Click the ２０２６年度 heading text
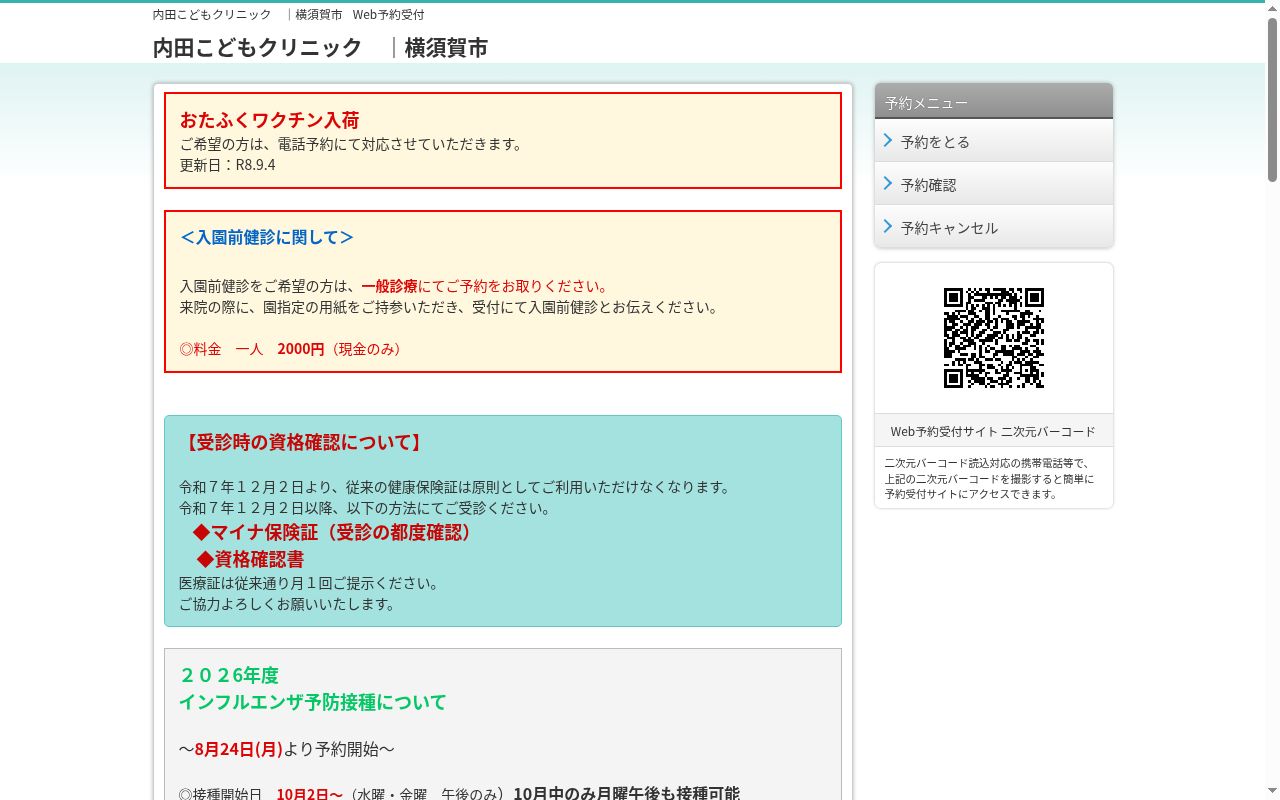The image size is (1280, 800). pyautogui.click(x=229, y=675)
